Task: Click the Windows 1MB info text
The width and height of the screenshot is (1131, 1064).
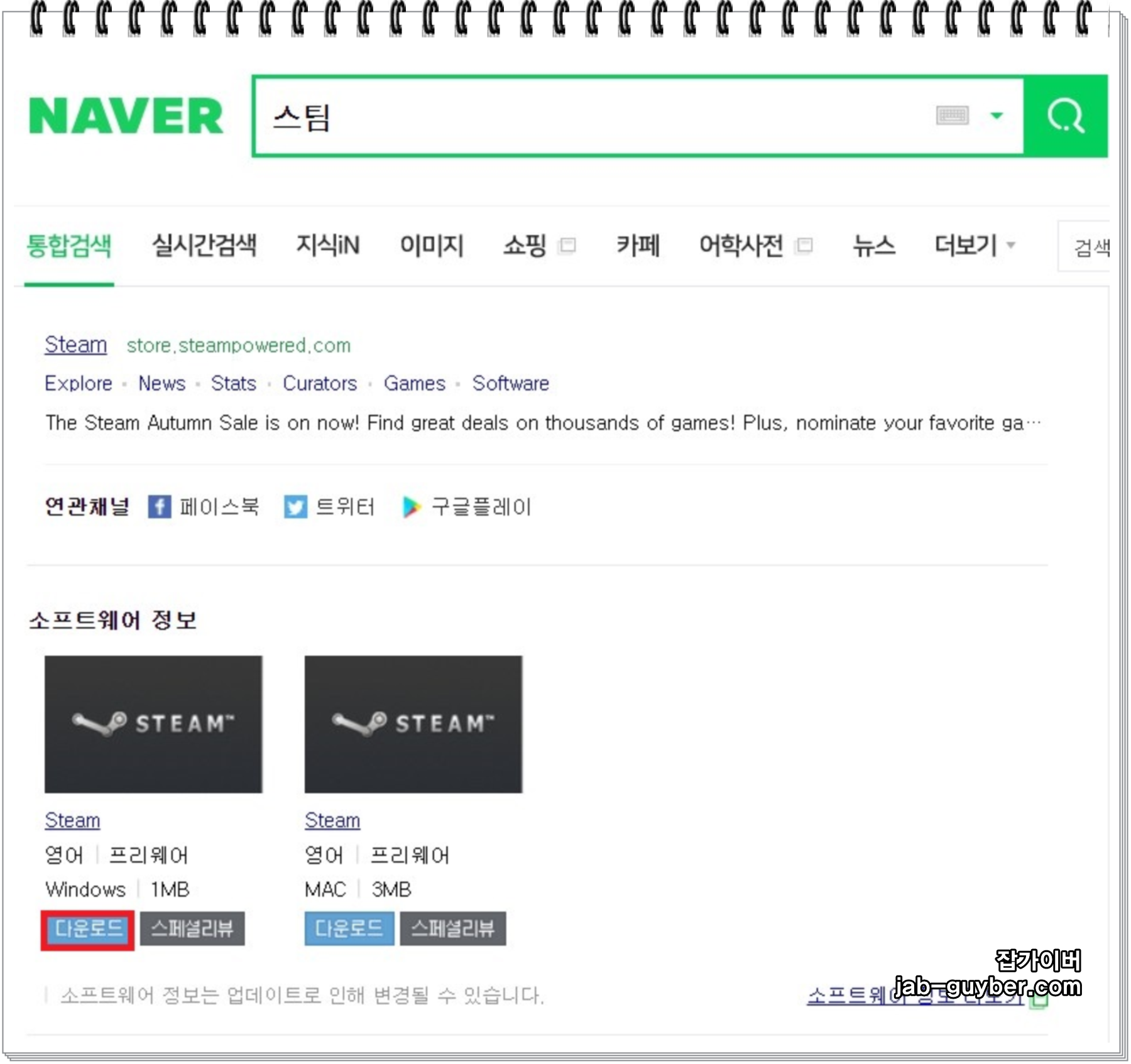Action: (117, 889)
